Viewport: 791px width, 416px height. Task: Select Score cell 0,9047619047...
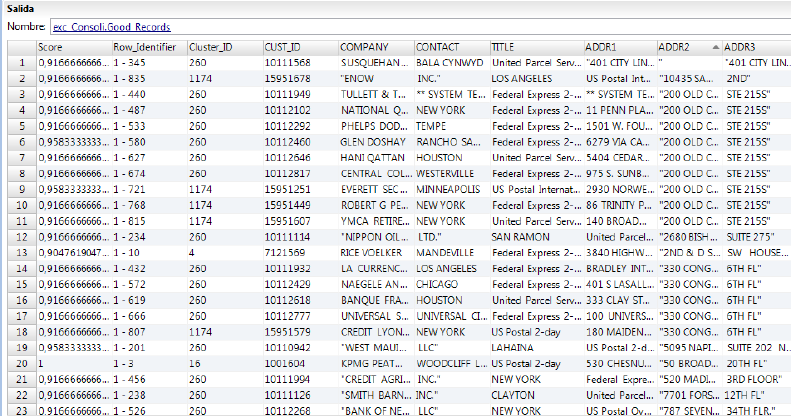point(74,253)
